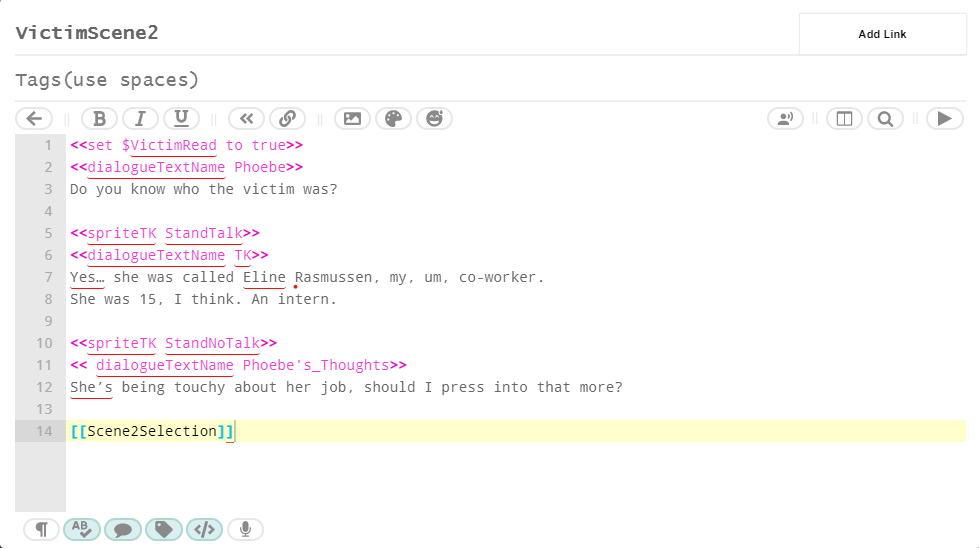Click the speaking-person voice icon

tap(785, 119)
